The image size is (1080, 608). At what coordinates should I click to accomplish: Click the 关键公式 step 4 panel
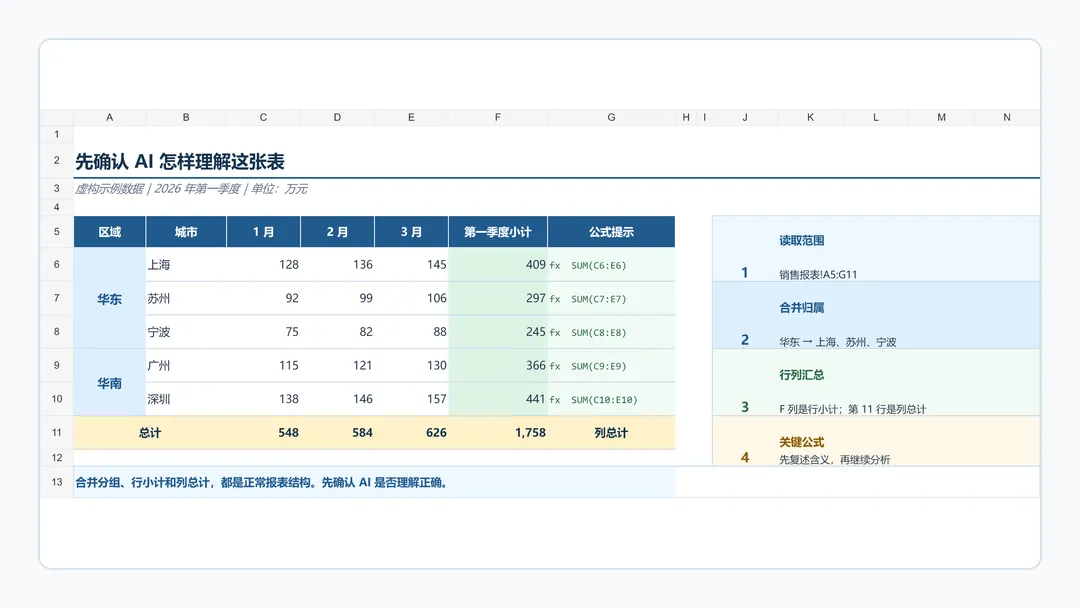tap(876, 441)
